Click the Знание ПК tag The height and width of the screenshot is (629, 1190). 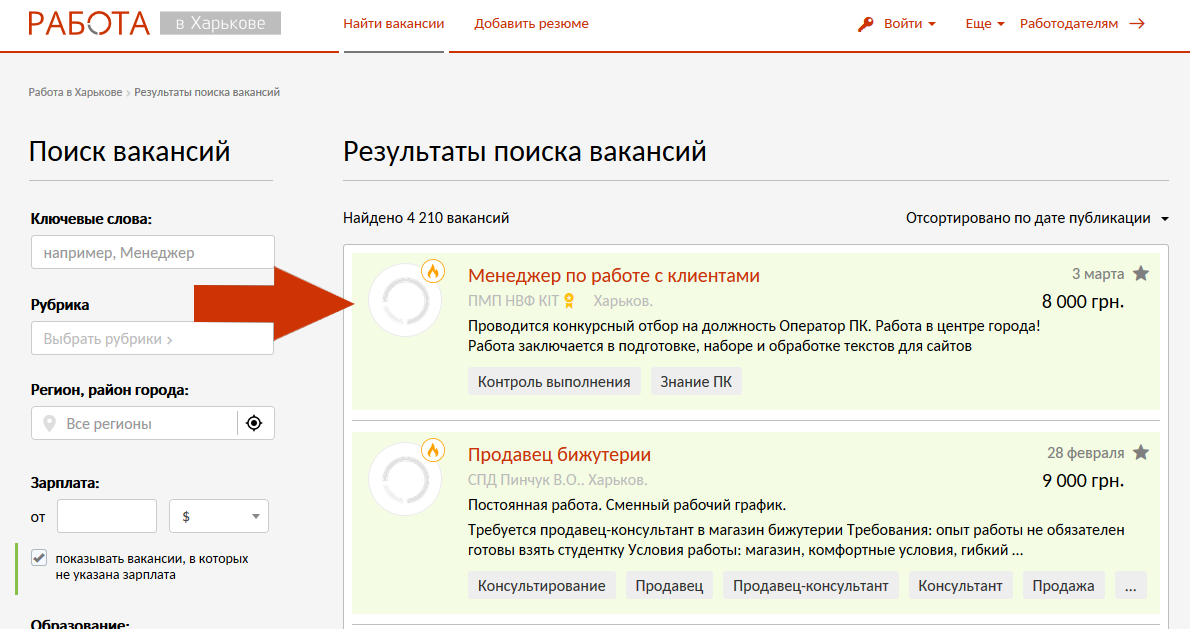[x=696, y=381]
